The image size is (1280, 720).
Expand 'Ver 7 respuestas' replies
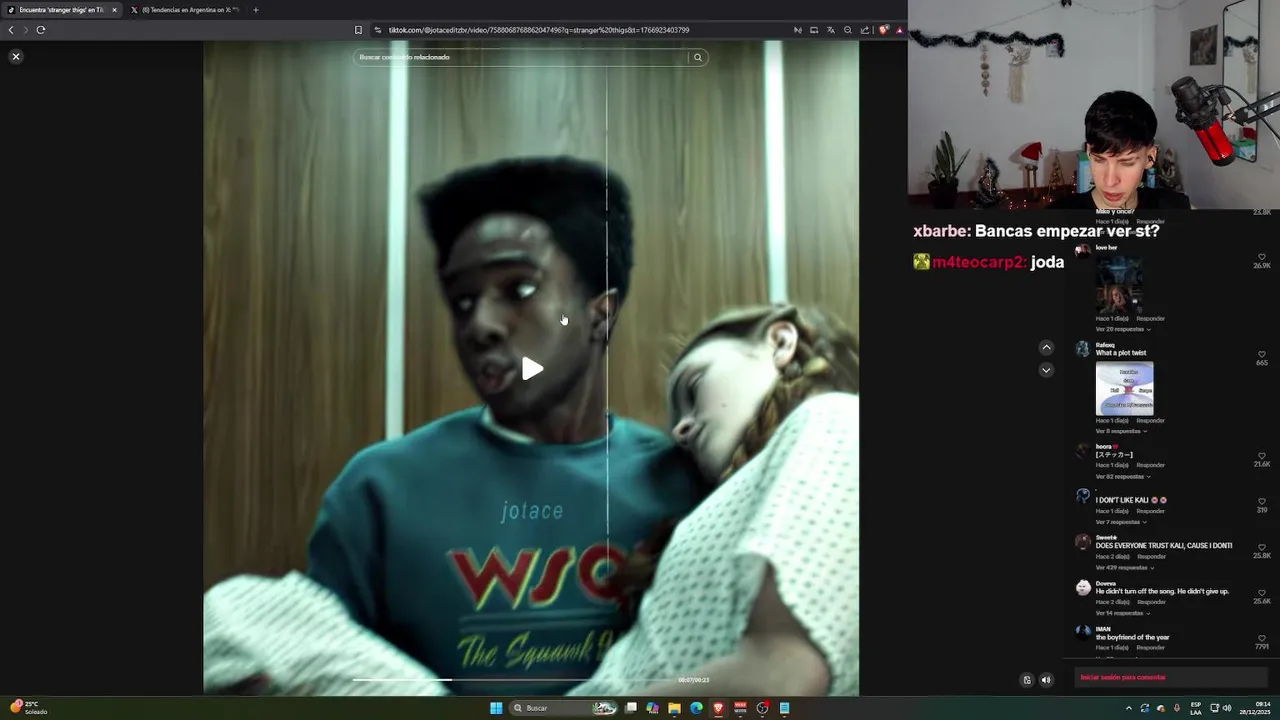(1121, 522)
